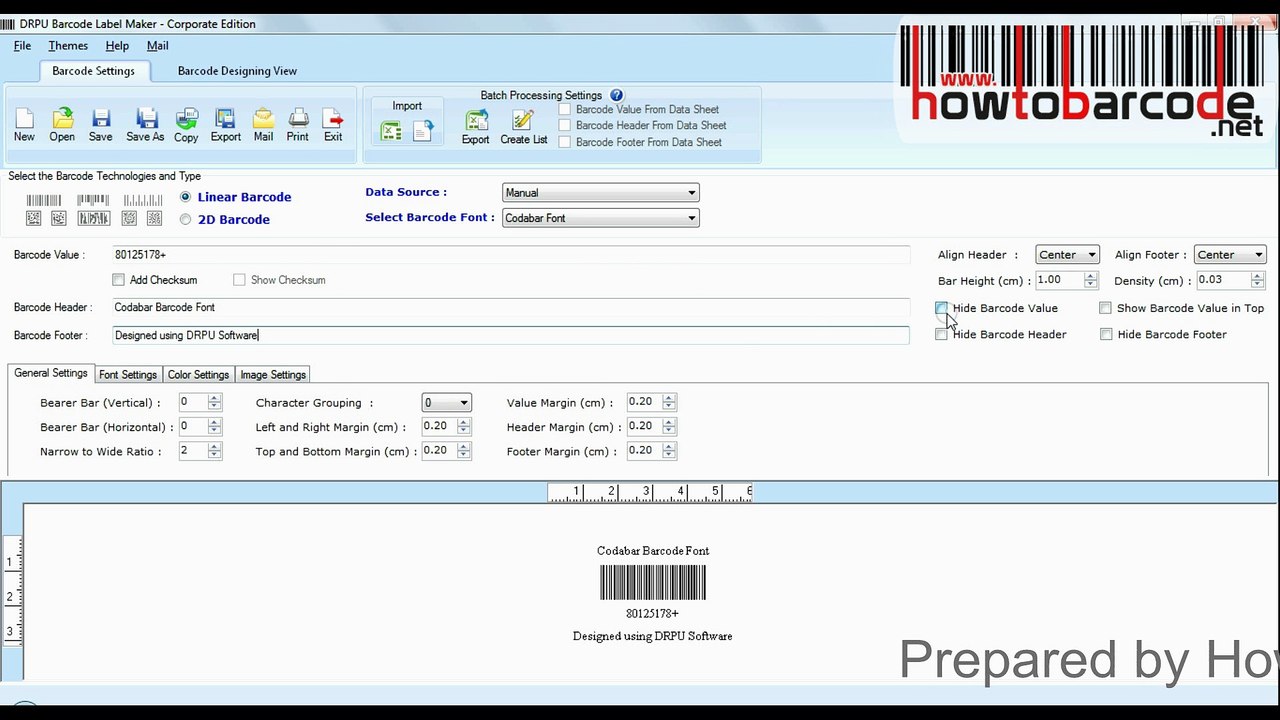Click the Barcode Value input field
Viewport: 1280px width, 720px height.
click(x=510, y=255)
